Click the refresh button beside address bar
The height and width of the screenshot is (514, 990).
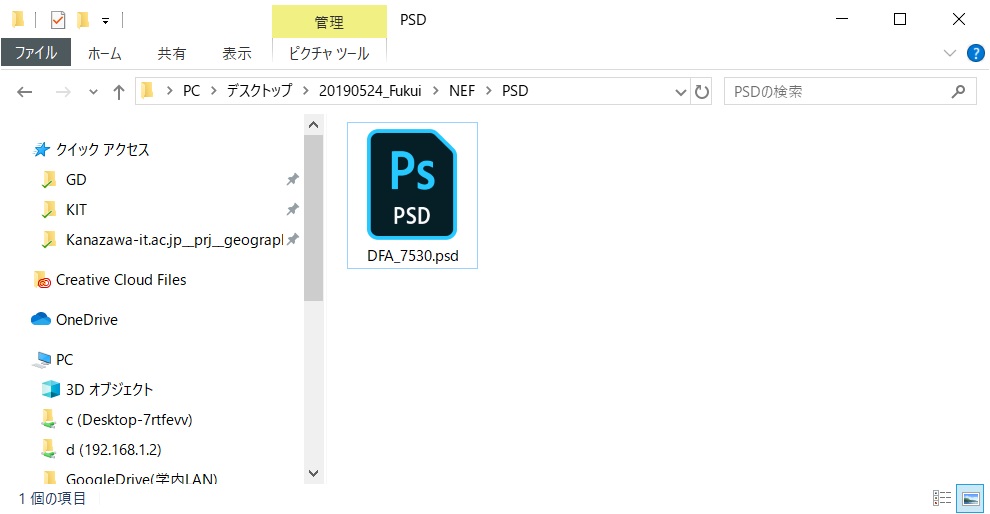(702, 91)
